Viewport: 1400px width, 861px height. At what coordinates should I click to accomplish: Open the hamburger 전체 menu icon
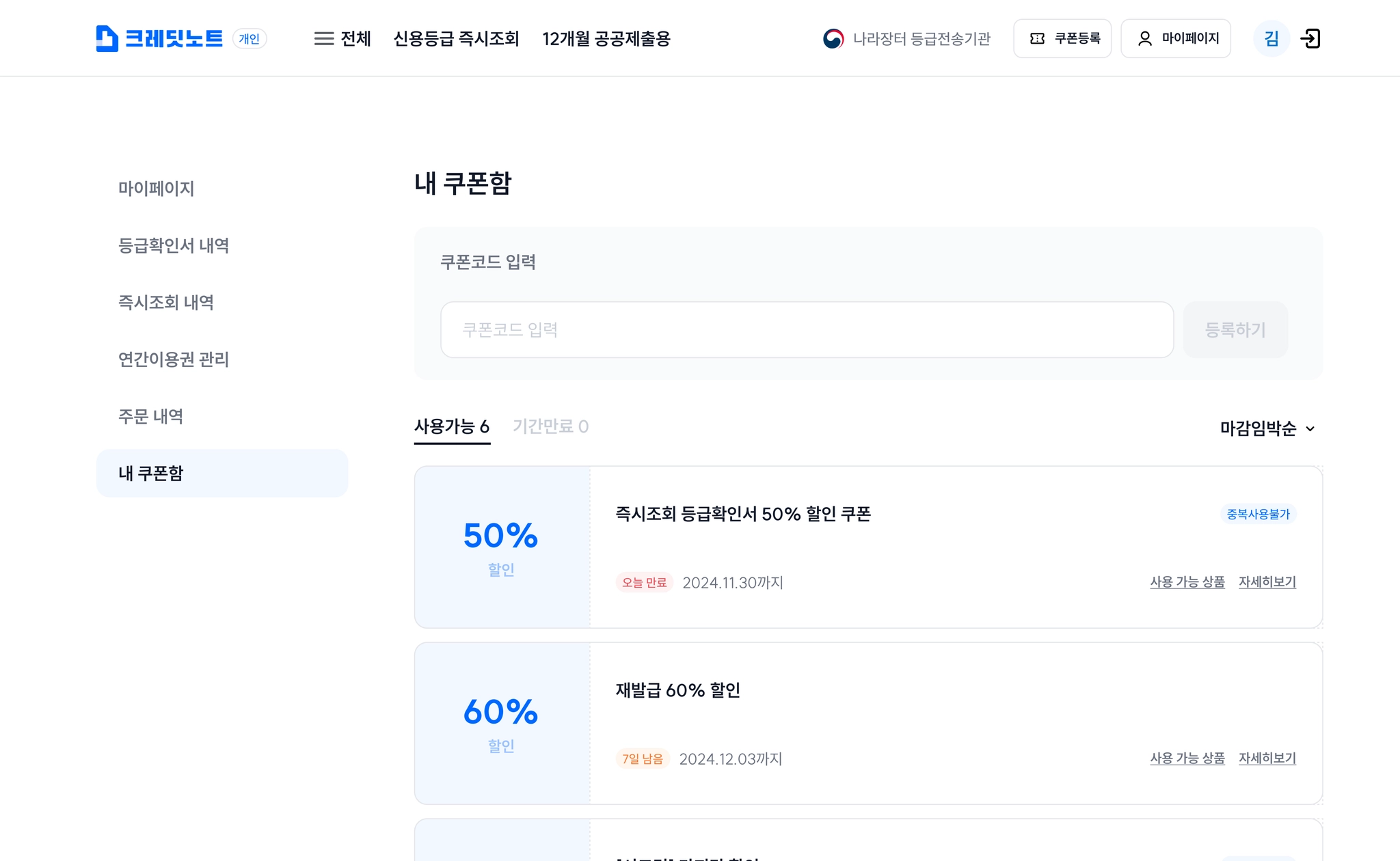323,39
